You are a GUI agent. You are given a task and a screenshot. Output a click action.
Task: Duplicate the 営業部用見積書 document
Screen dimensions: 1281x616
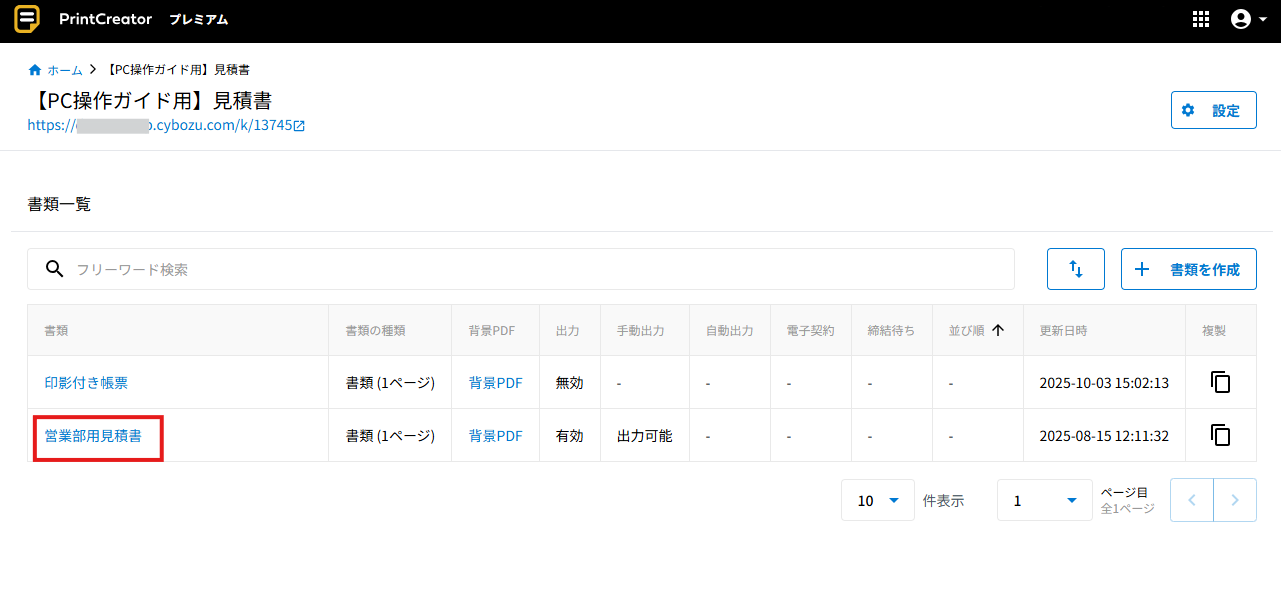(1220, 436)
